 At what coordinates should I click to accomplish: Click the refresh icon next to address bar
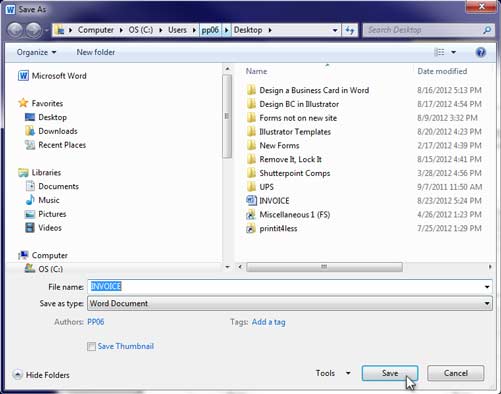[x=349, y=30]
